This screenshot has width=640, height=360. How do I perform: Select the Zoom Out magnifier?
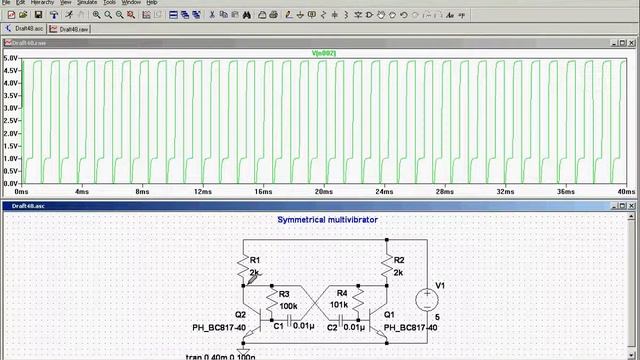[119, 15]
